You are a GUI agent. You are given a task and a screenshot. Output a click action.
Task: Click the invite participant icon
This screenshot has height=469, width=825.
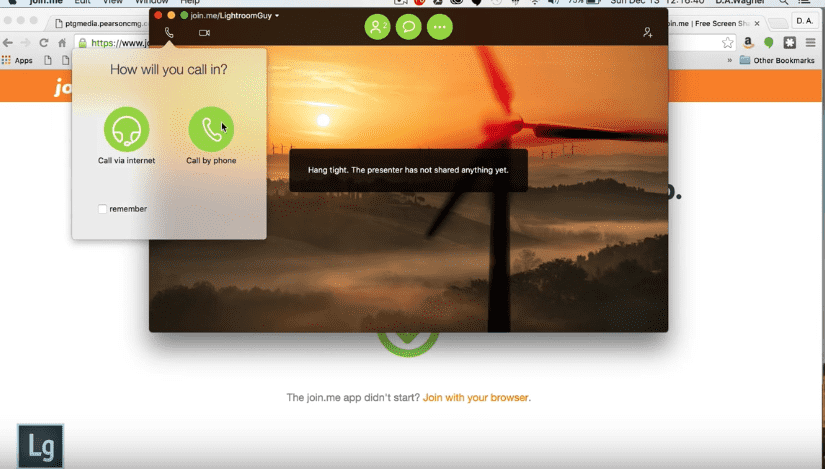(648, 33)
